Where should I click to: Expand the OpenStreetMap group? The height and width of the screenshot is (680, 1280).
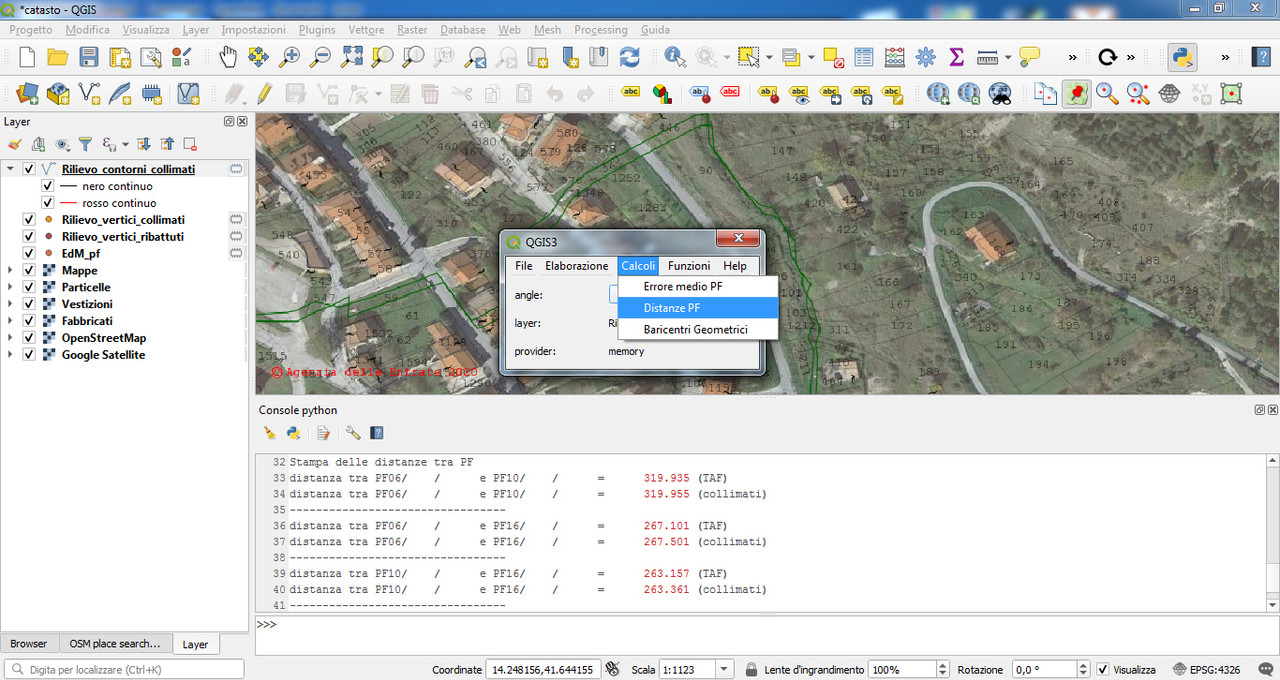[10, 338]
